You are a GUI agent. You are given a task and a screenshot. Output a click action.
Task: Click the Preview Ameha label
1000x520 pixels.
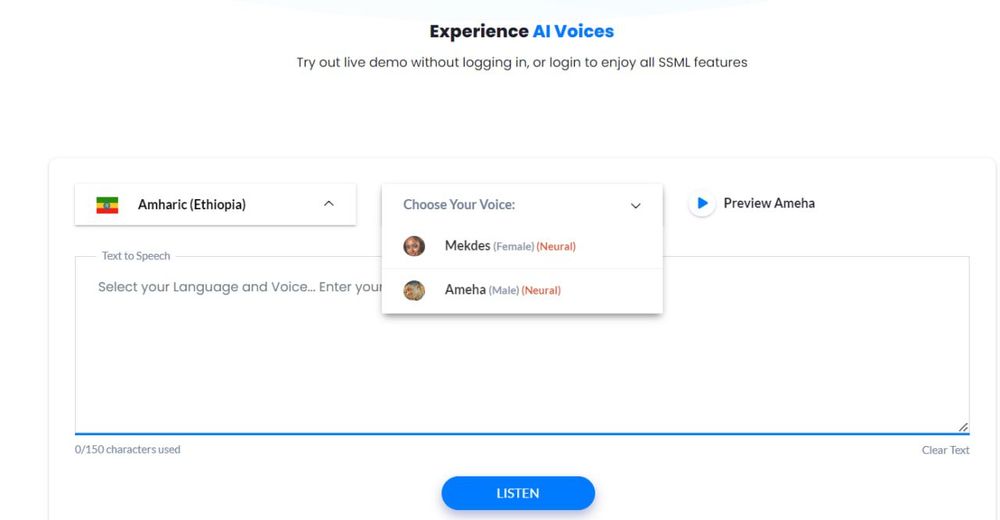point(769,203)
